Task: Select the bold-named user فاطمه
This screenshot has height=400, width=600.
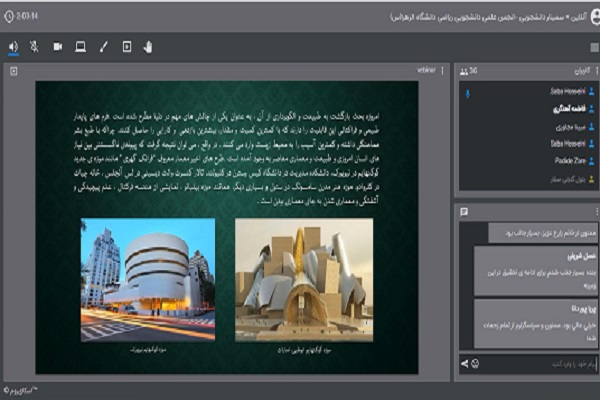Action: (x=569, y=109)
